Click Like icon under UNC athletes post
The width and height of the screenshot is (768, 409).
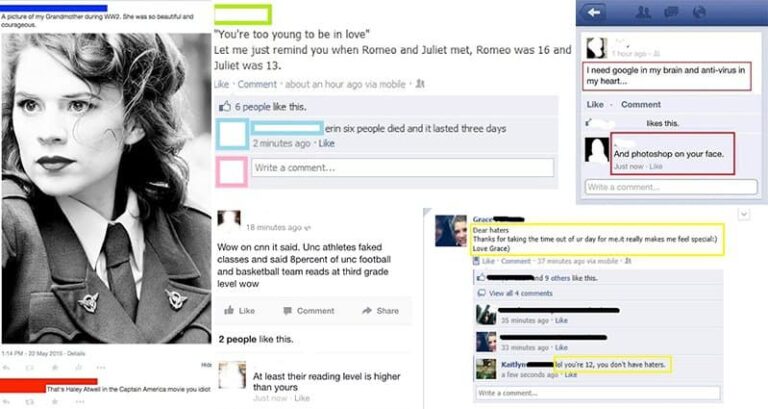(229, 310)
